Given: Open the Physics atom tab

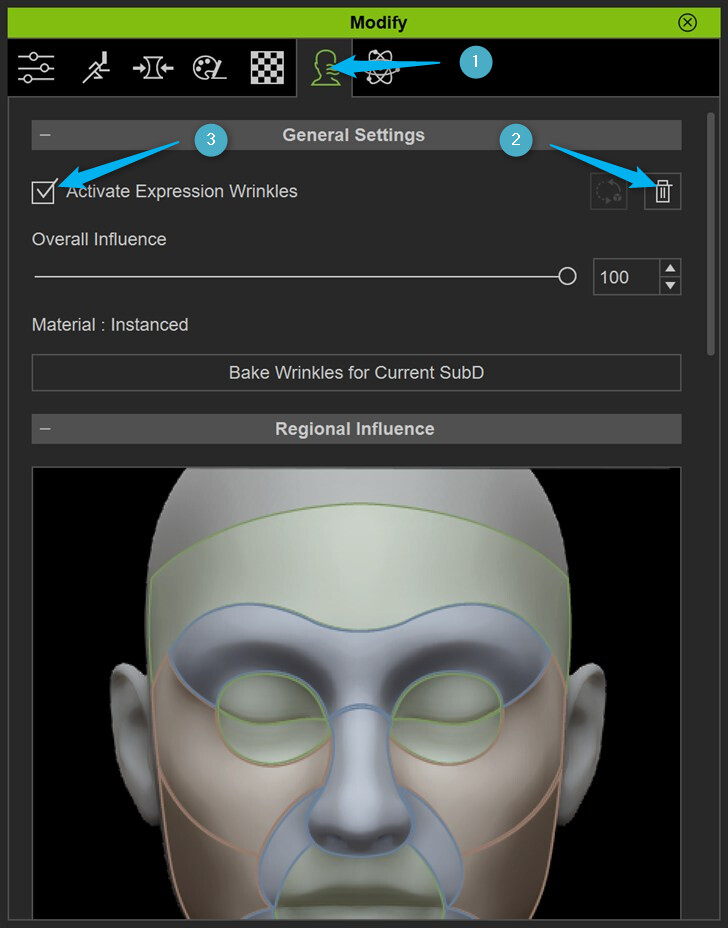Looking at the screenshot, I should (380, 68).
